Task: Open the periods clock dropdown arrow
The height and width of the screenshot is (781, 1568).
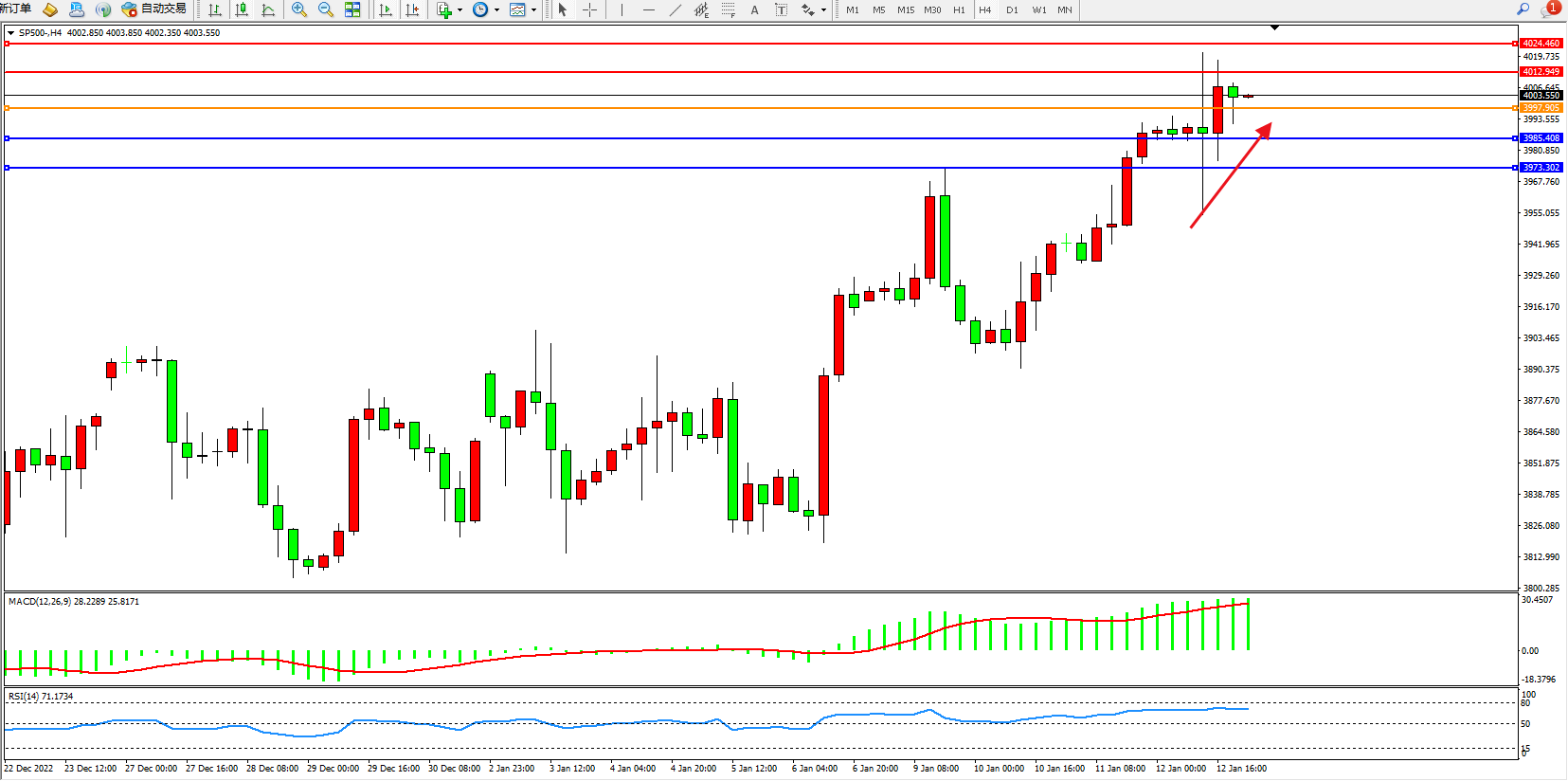Action: [496, 10]
